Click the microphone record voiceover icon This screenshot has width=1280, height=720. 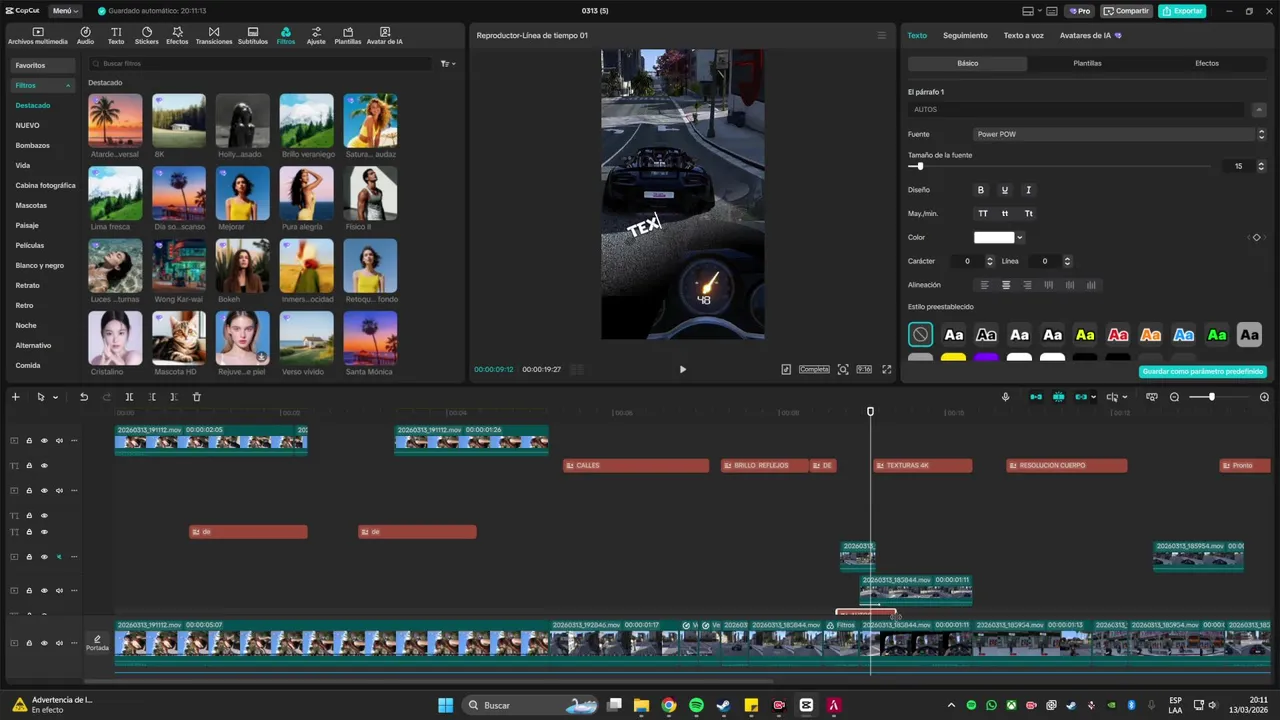click(x=1006, y=397)
